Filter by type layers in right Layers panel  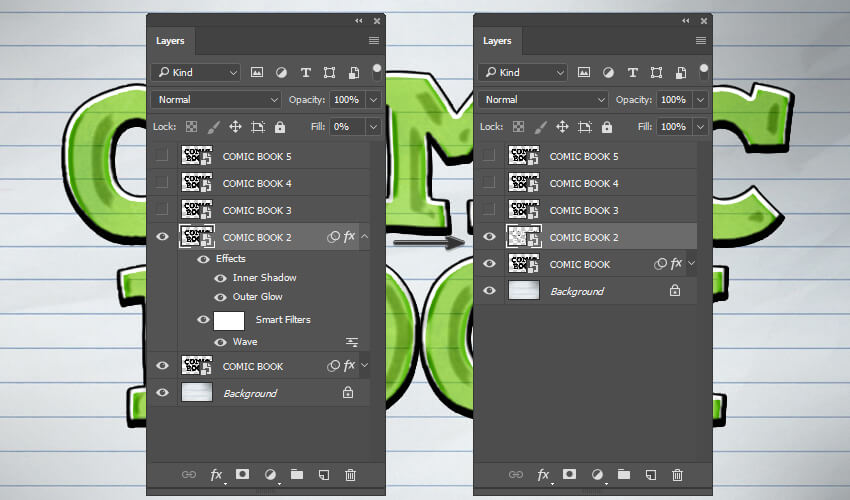pos(633,72)
